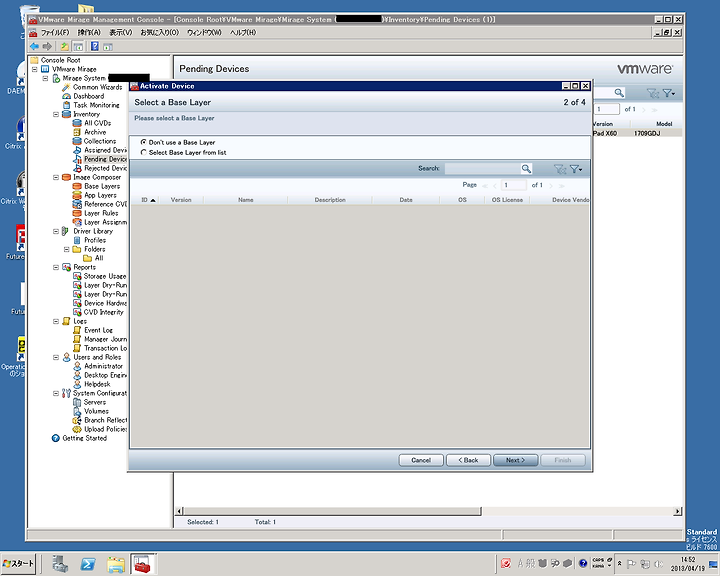Select the Servers node
Image resolution: width=720 pixels, height=576 pixels.
[95, 402]
